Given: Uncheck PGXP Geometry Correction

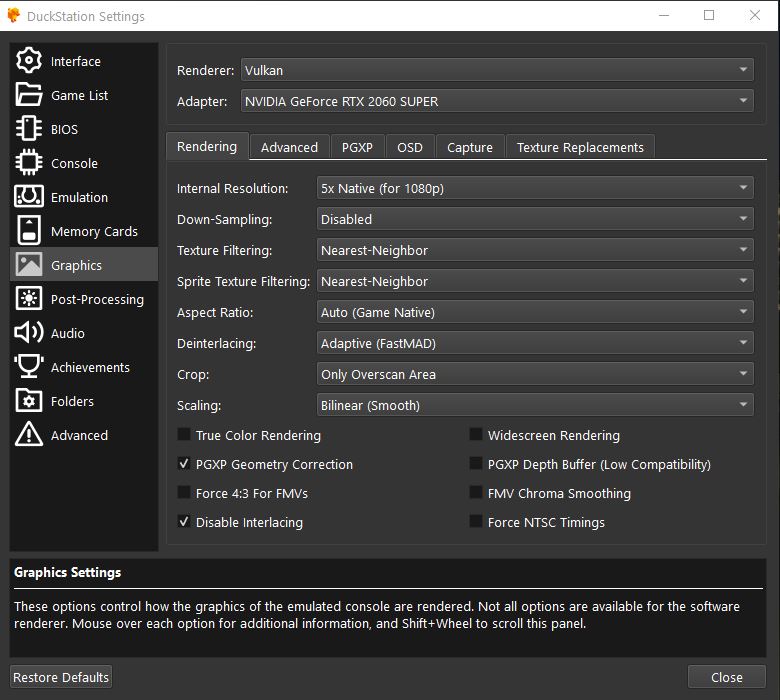Looking at the screenshot, I should 184,464.
